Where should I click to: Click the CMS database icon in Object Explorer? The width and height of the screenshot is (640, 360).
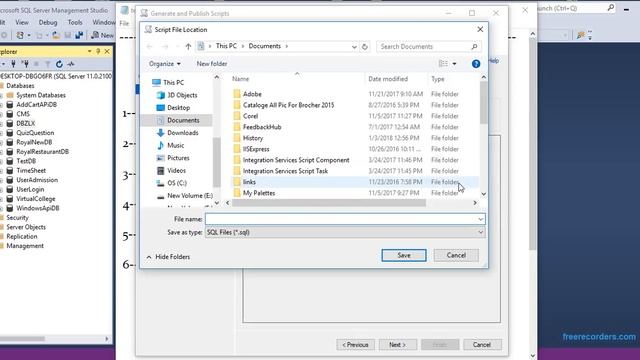tap(10, 114)
